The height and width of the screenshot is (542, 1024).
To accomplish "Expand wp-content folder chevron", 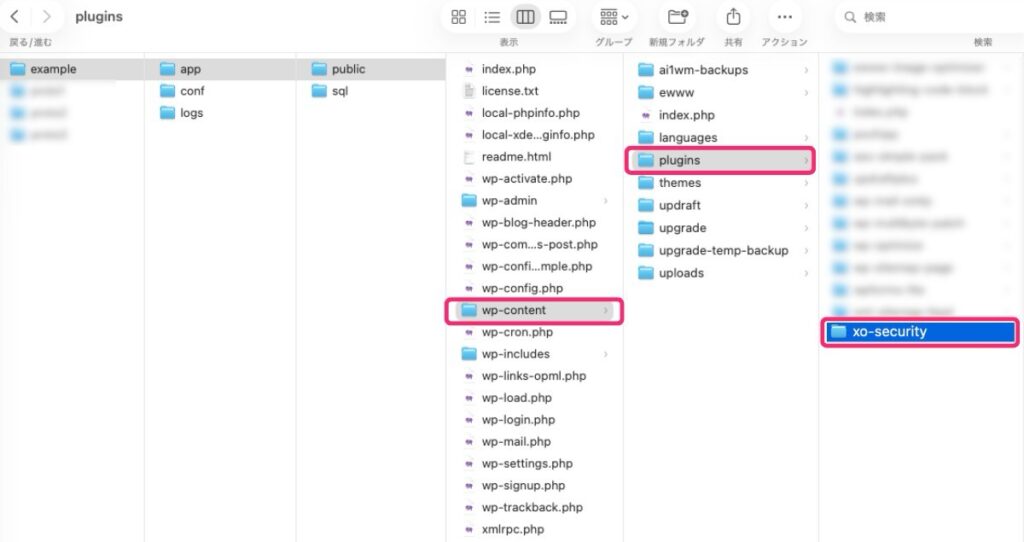I will (x=606, y=310).
